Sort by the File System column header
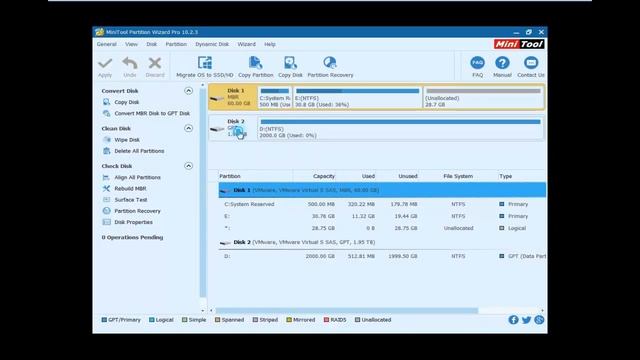The image size is (640, 360). (x=458, y=176)
